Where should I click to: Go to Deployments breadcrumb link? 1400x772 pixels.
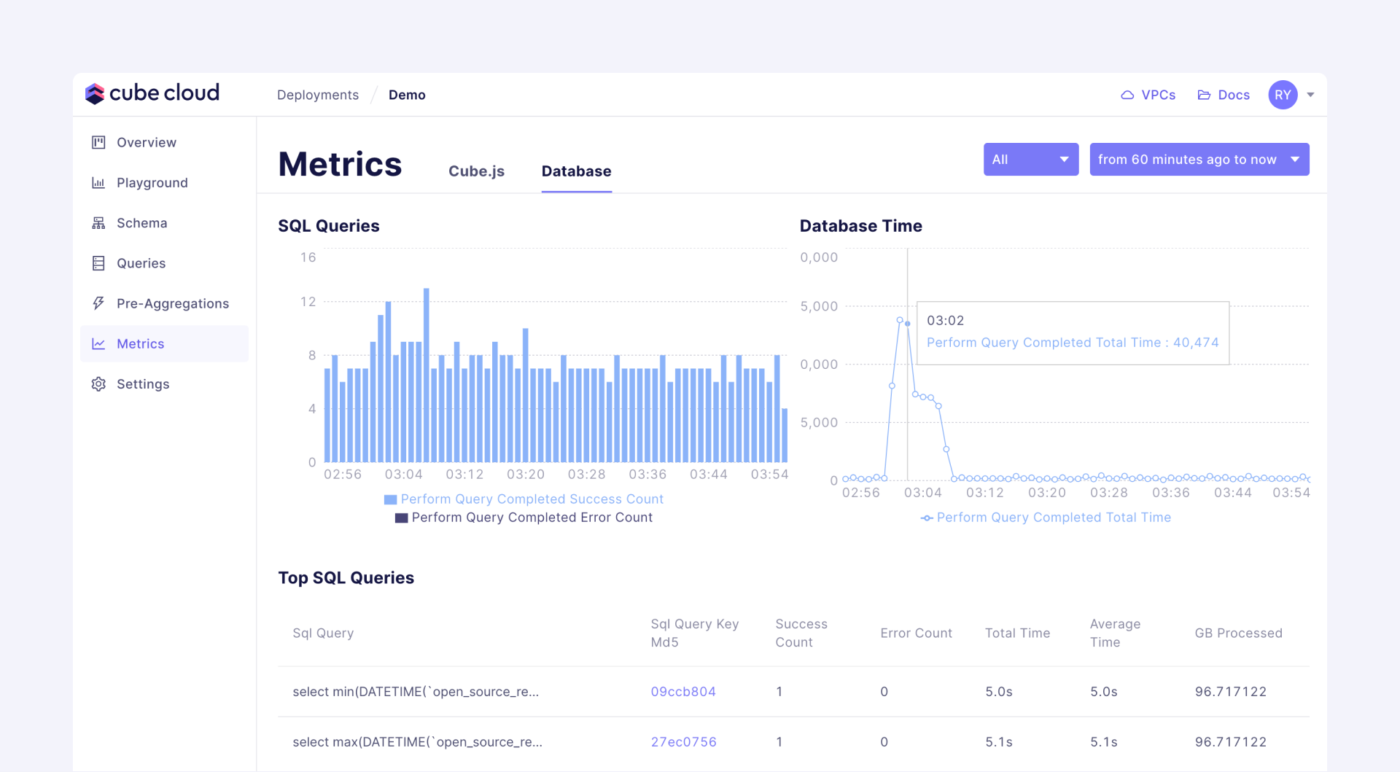tap(317, 95)
